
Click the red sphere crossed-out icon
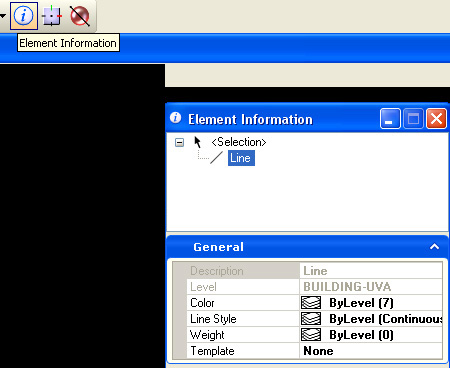[80, 16]
